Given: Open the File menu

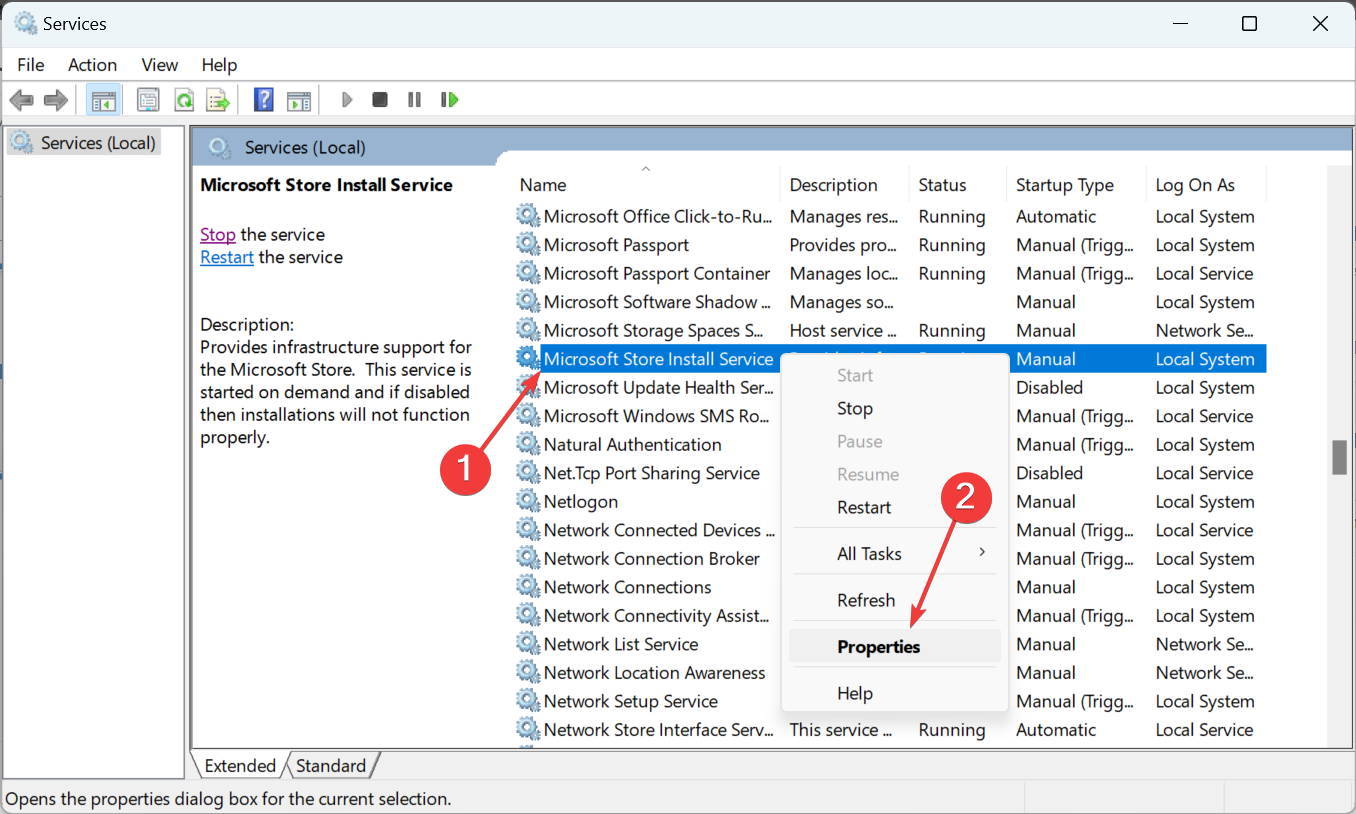Looking at the screenshot, I should tap(31, 64).
